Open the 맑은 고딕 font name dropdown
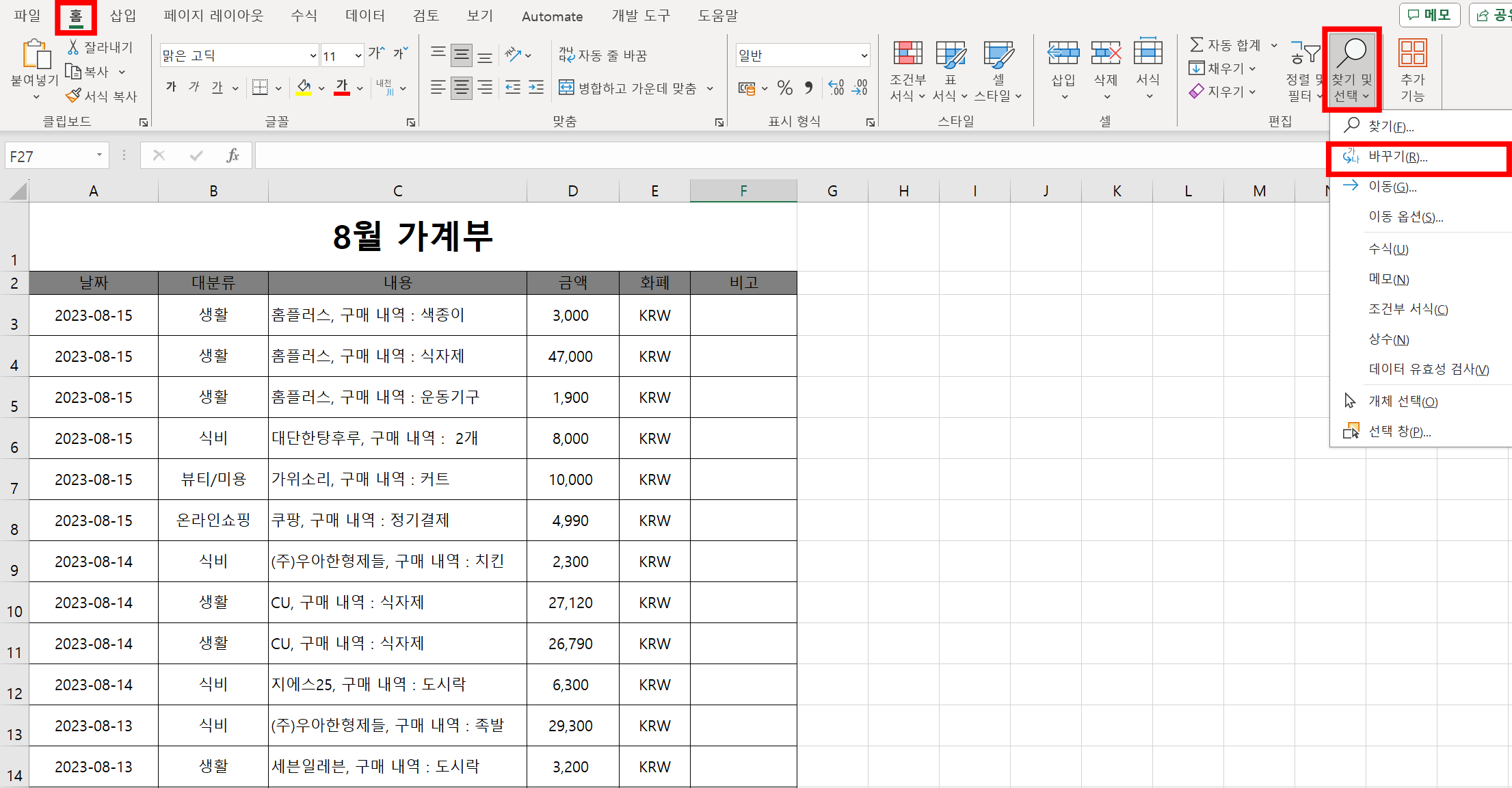The height and width of the screenshot is (788, 1512). pyautogui.click(x=313, y=55)
